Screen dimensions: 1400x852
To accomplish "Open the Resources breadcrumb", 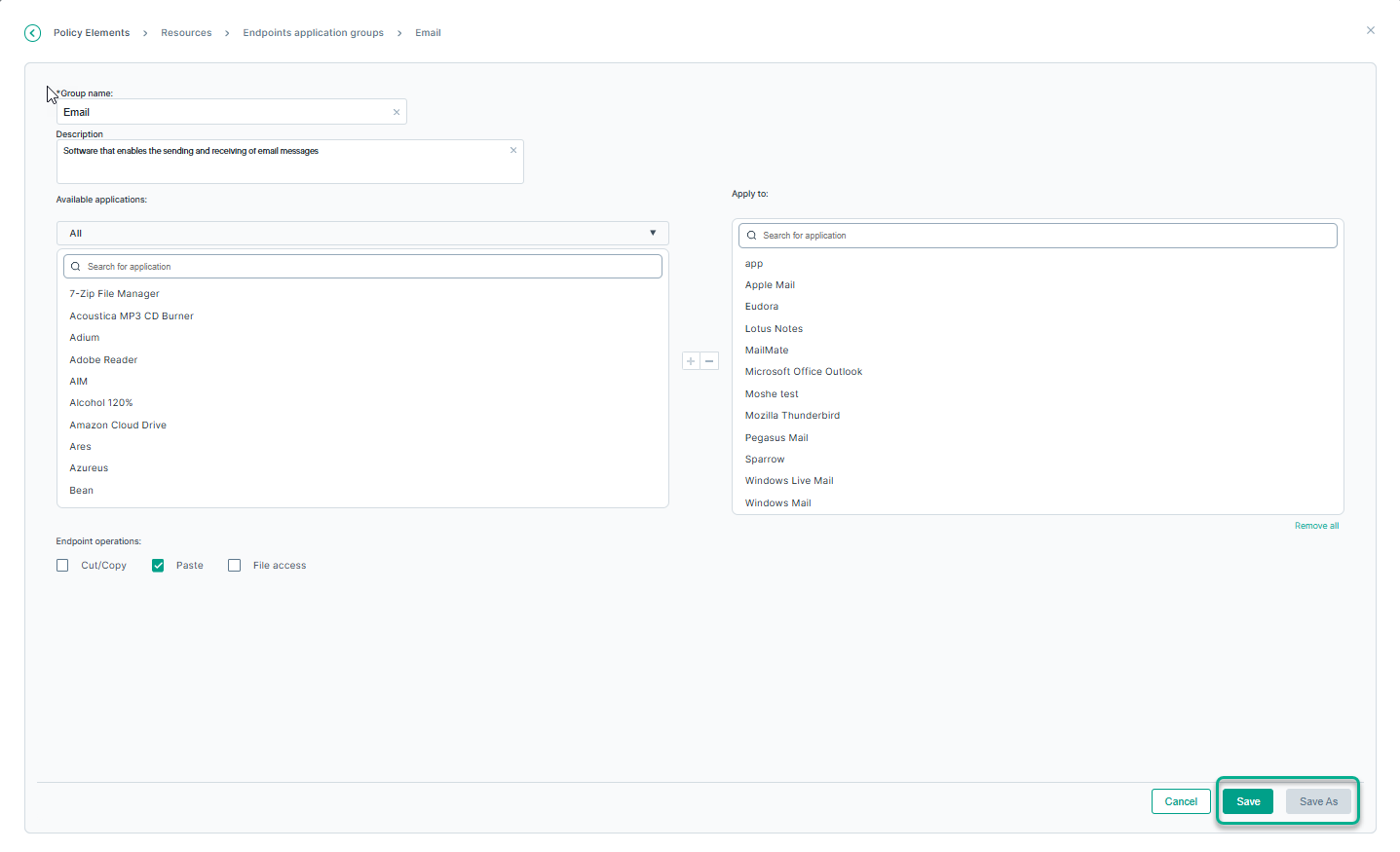I will [186, 33].
